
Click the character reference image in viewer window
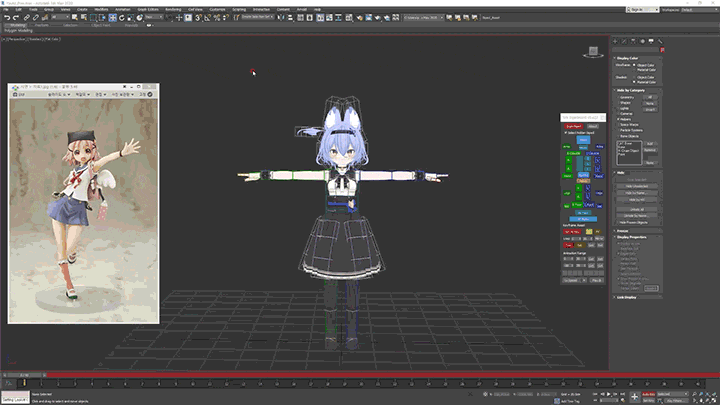(x=84, y=210)
